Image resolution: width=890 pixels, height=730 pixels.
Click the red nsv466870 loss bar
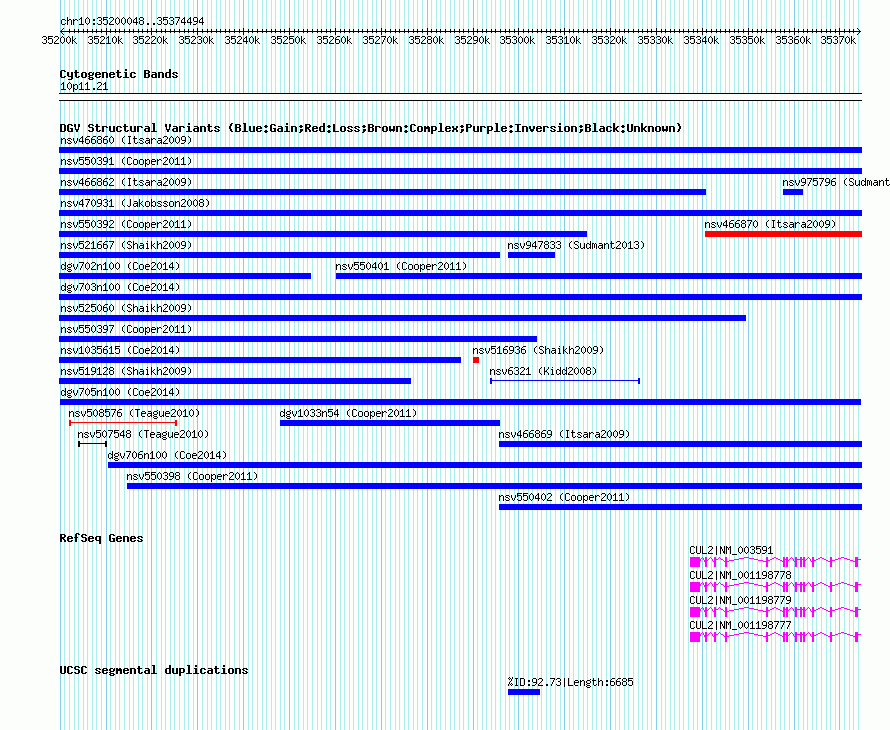coord(783,234)
